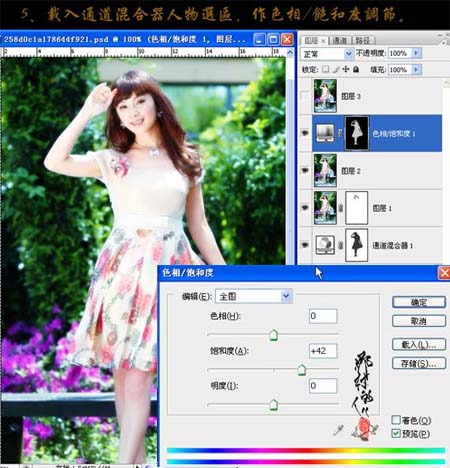Expand the opacity 不透明度 arrow
The width and height of the screenshot is (450, 468).
[x=416, y=53]
